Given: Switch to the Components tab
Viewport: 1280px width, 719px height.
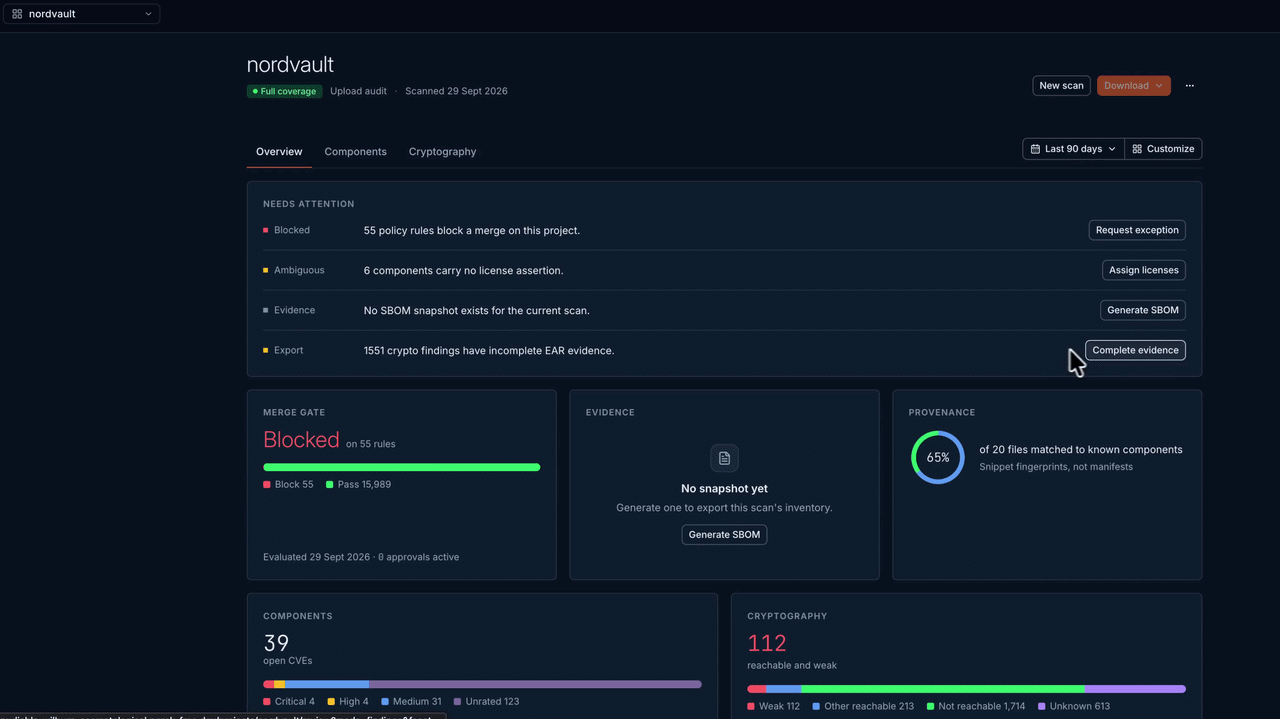Looking at the screenshot, I should point(355,152).
